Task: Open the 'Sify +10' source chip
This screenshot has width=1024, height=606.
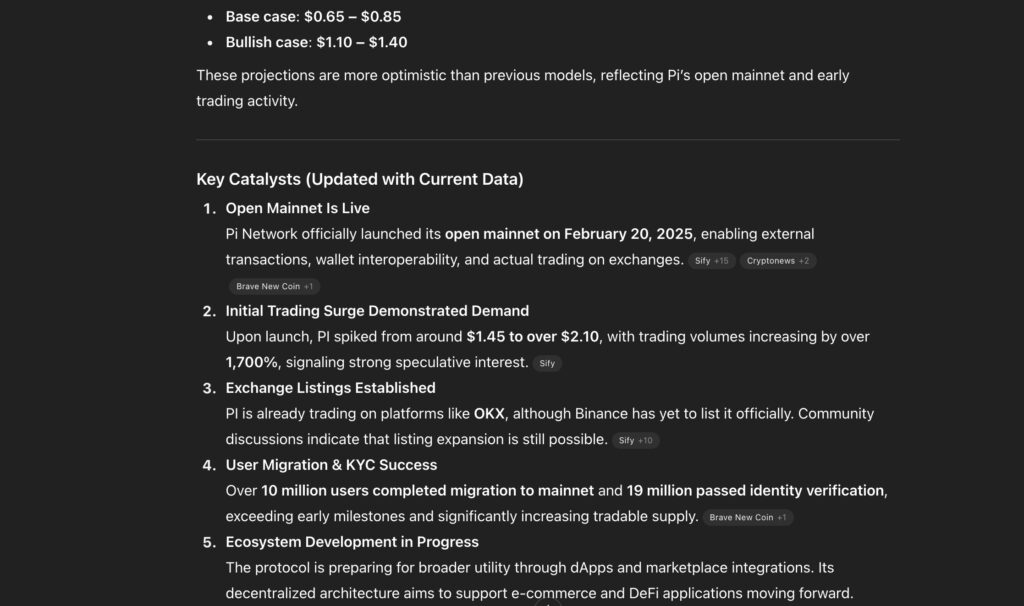Action: pyautogui.click(x=635, y=441)
